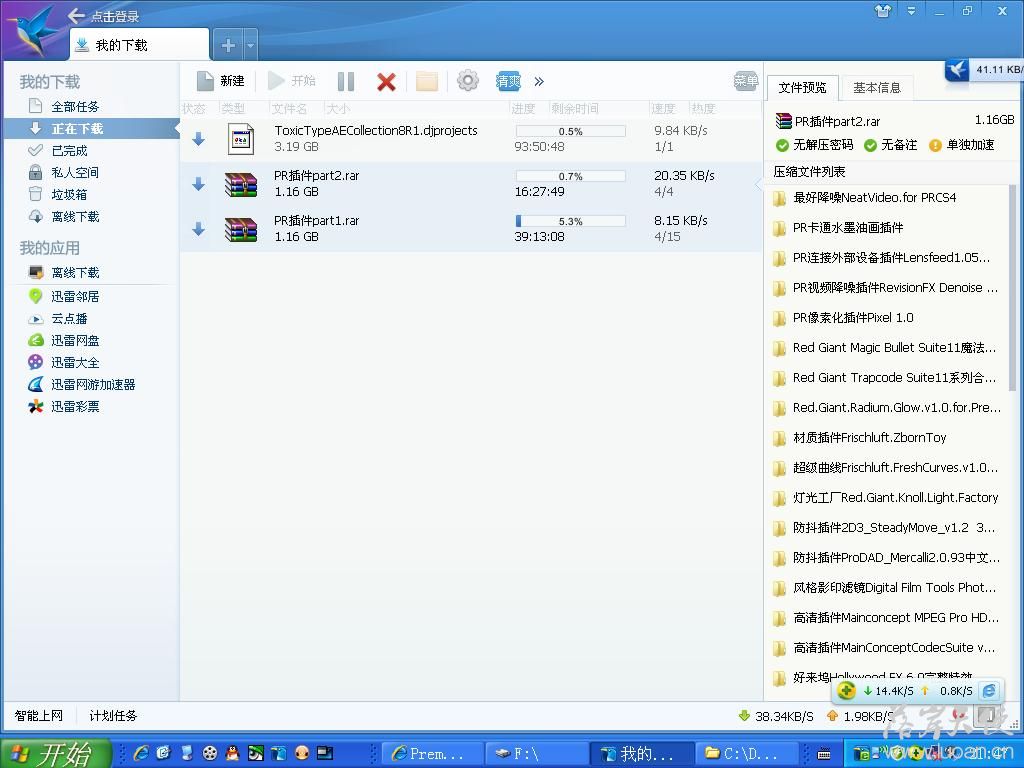
Task: Open the Windows 开始 Start menu
Action: (x=56, y=754)
